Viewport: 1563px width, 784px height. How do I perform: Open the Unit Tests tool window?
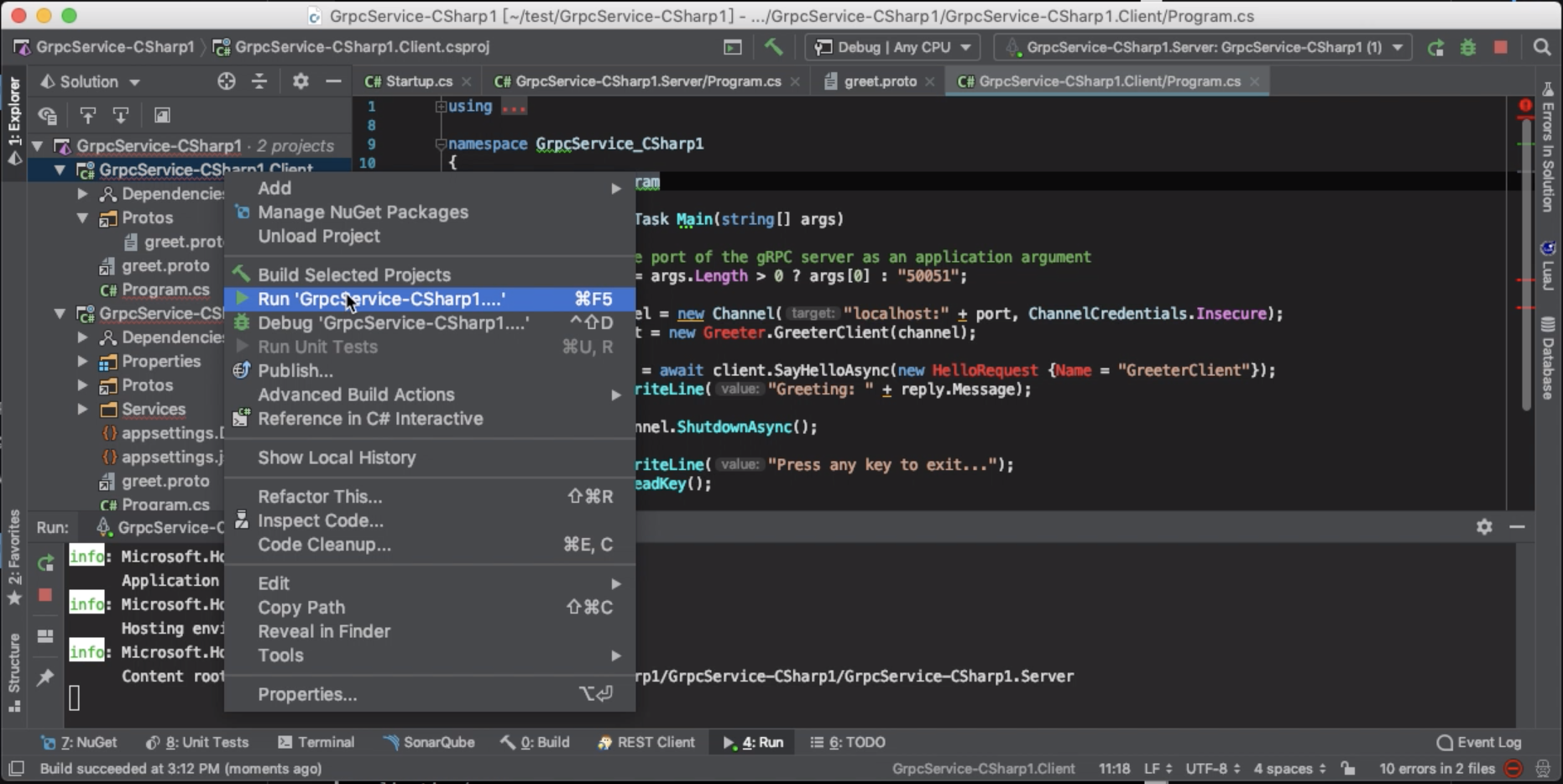[197, 742]
